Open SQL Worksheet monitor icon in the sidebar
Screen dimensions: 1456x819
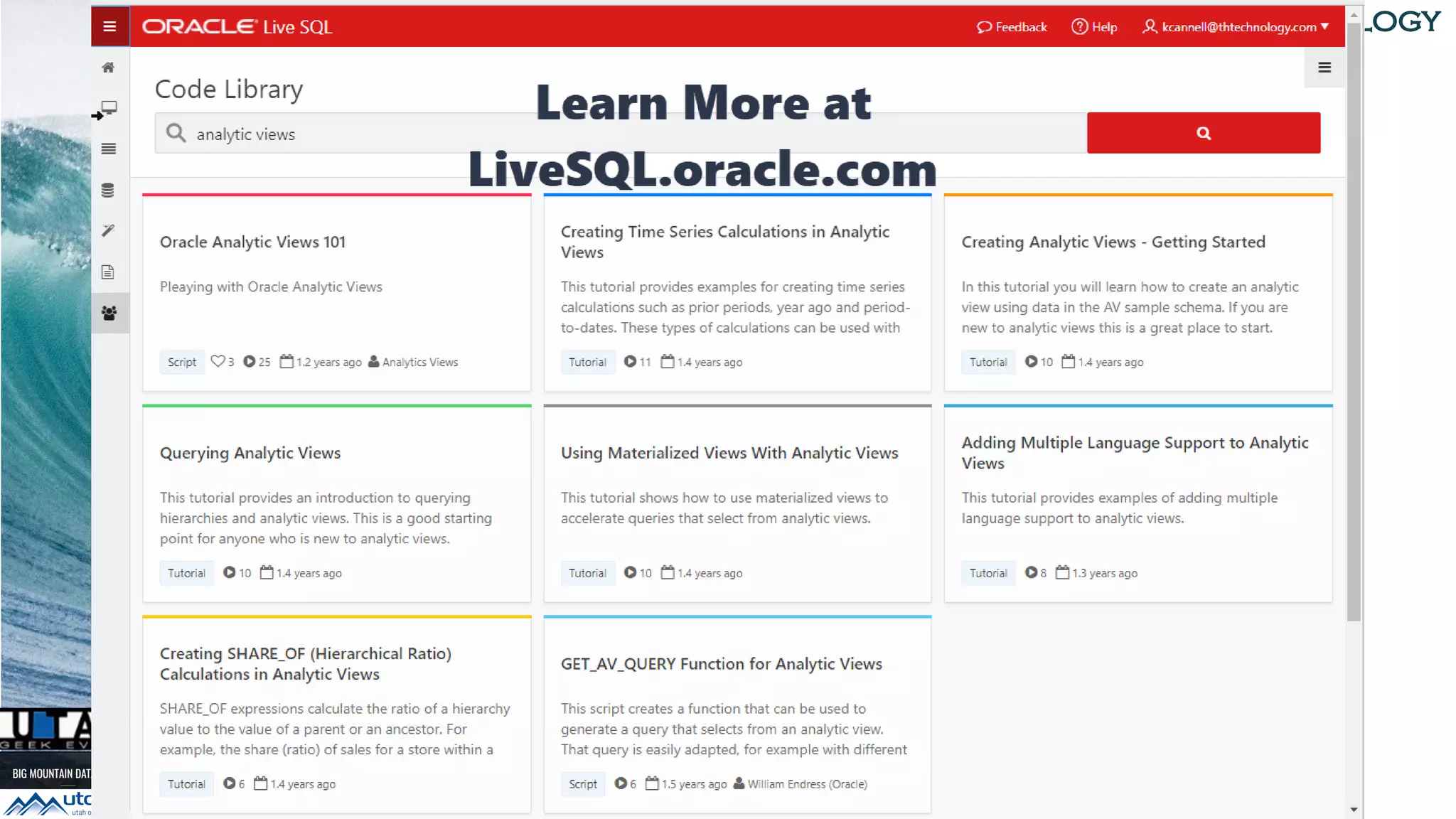(109, 107)
